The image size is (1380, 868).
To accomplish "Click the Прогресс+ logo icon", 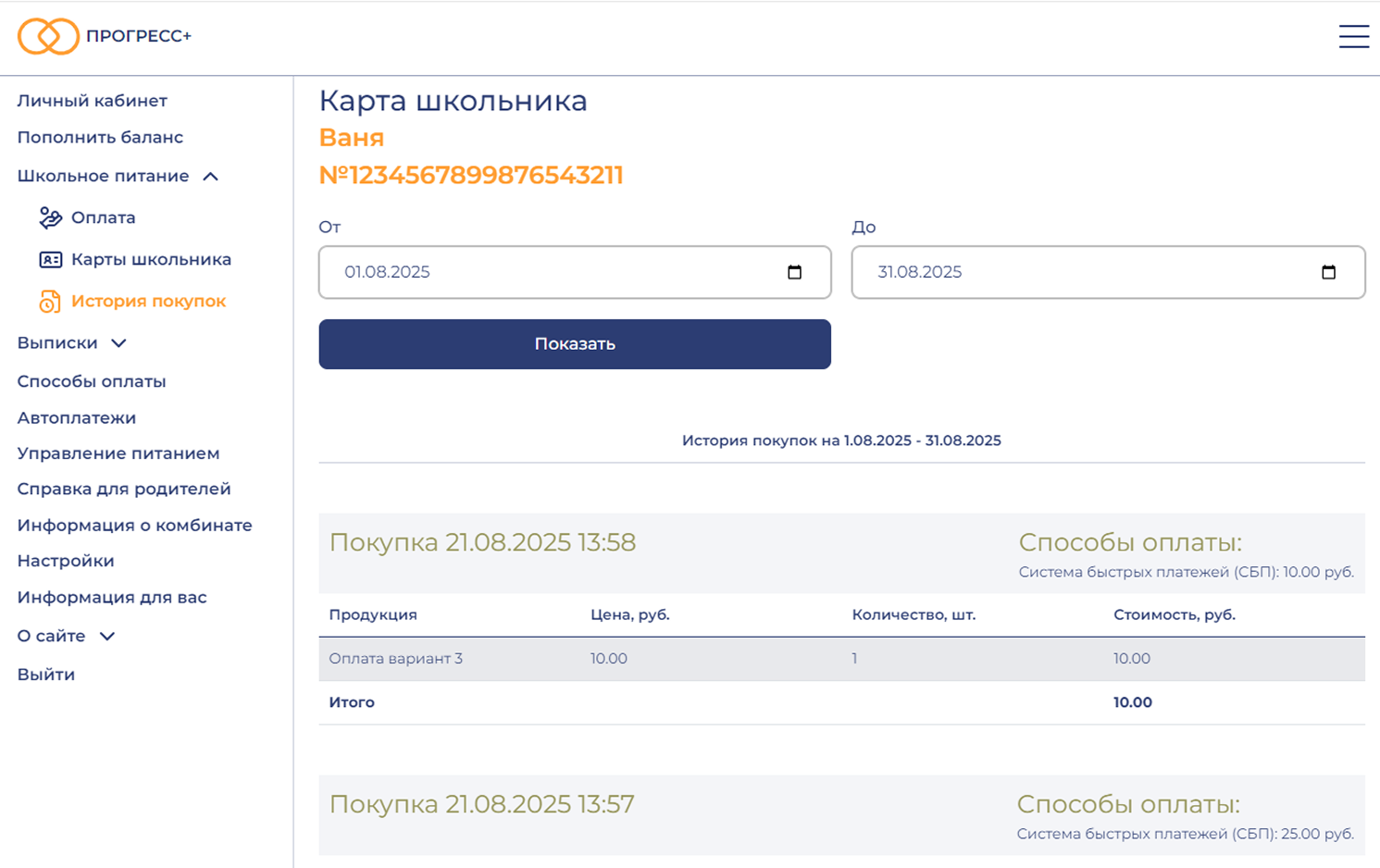I will 48,37.
